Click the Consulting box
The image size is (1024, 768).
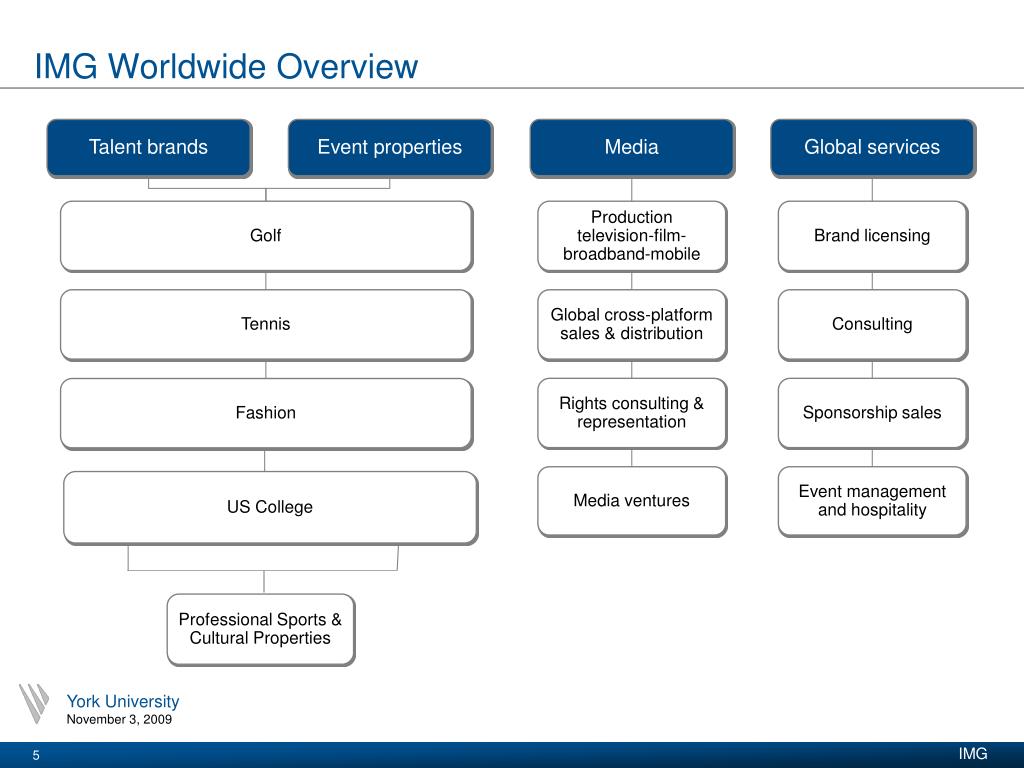pyautogui.click(x=872, y=325)
